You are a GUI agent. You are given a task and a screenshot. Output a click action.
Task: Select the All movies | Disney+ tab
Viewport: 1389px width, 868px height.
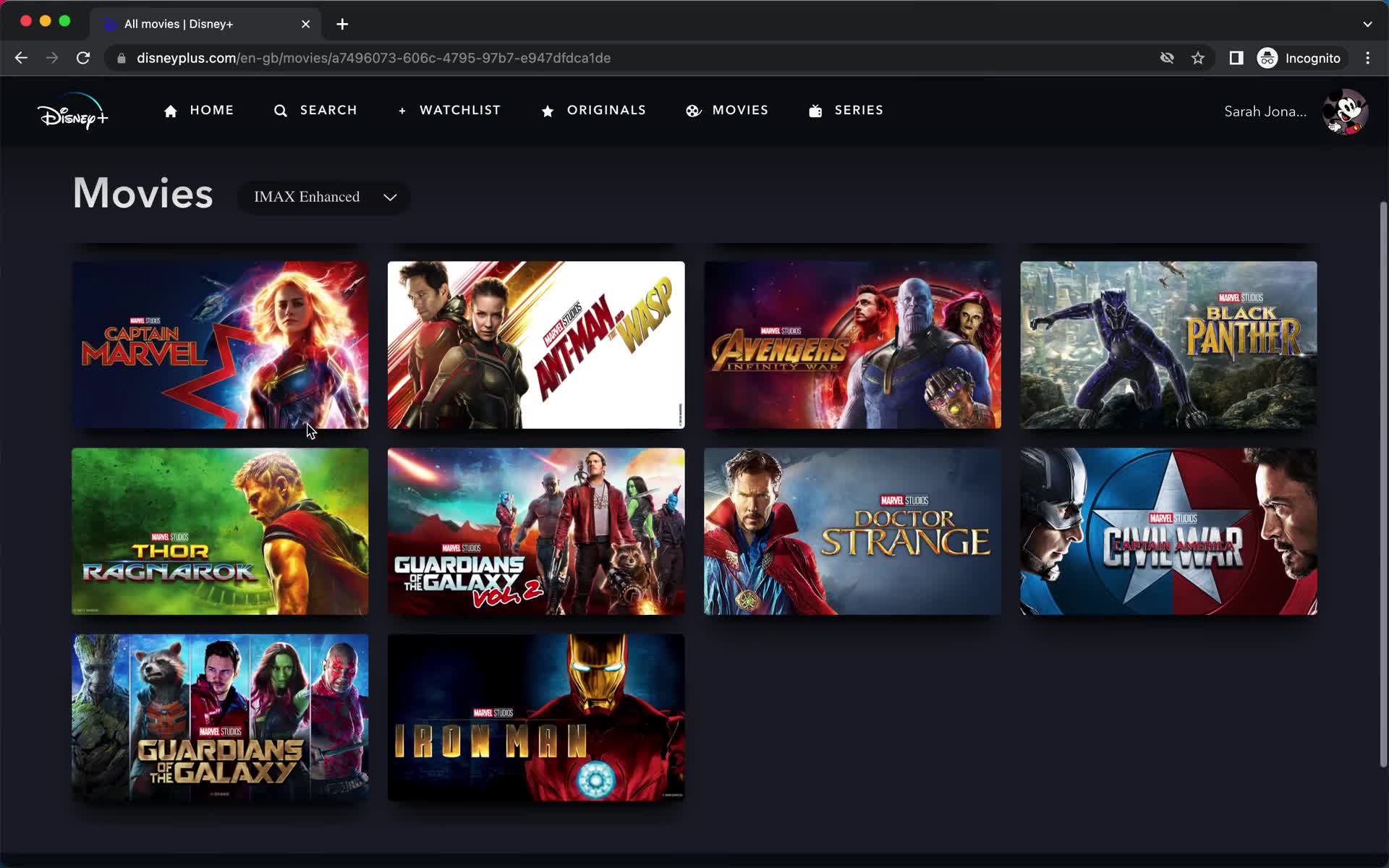(205, 24)
